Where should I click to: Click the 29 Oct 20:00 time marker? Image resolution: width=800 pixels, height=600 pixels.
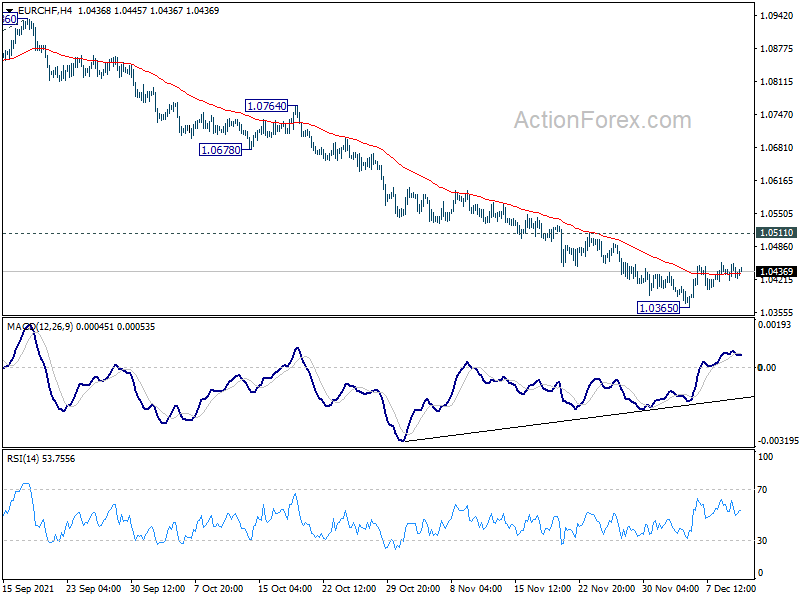coord(413,588)
